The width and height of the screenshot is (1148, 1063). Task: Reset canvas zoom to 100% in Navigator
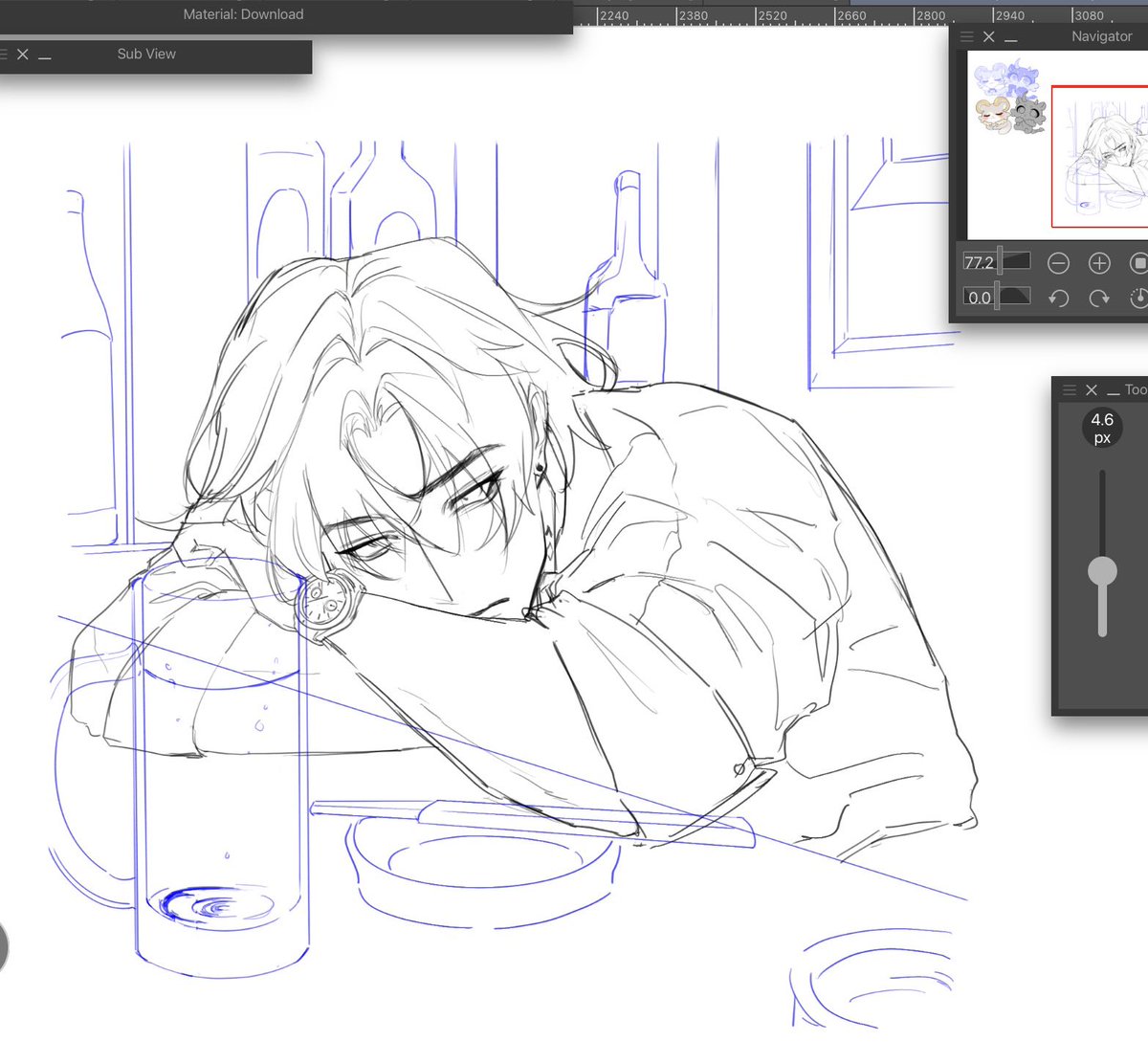(1138, 263)
